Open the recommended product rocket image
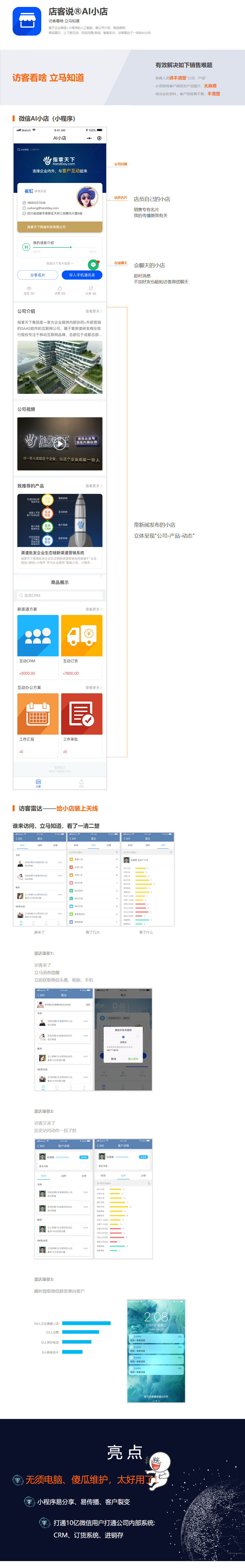The image size is (245, 1568). tap(60, 521)
